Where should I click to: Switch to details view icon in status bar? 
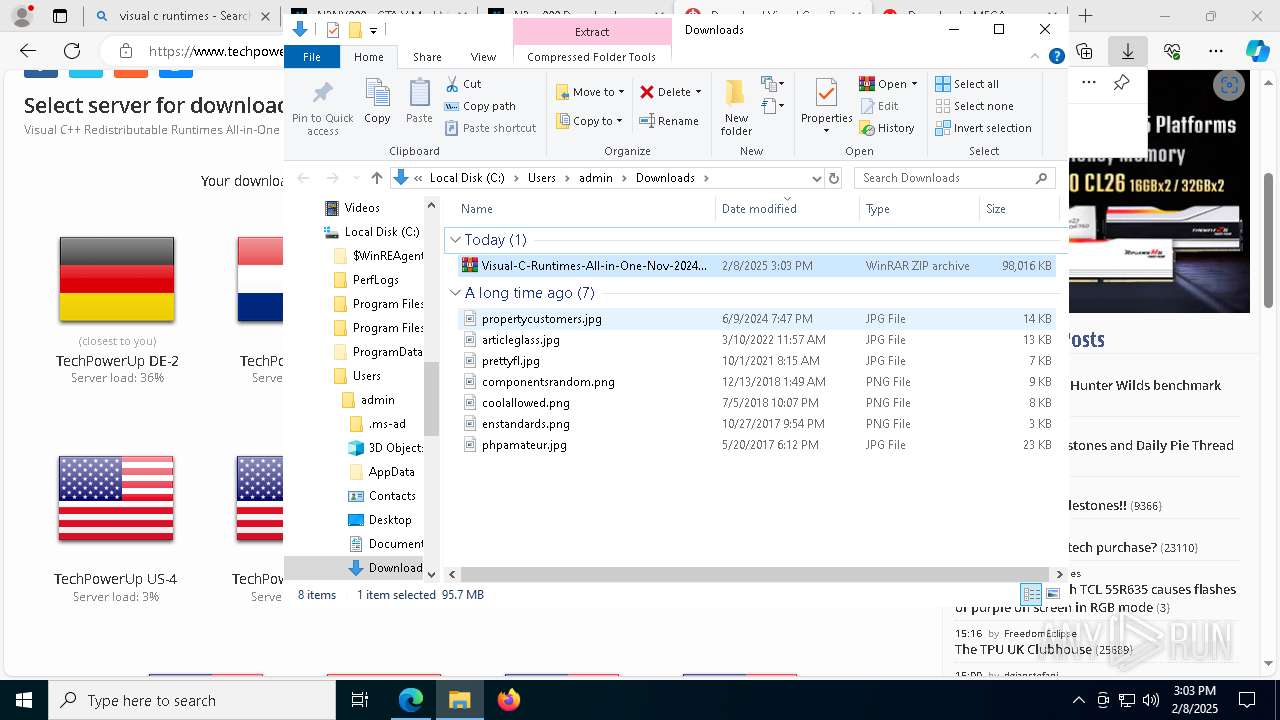[x=1031, y=594]
